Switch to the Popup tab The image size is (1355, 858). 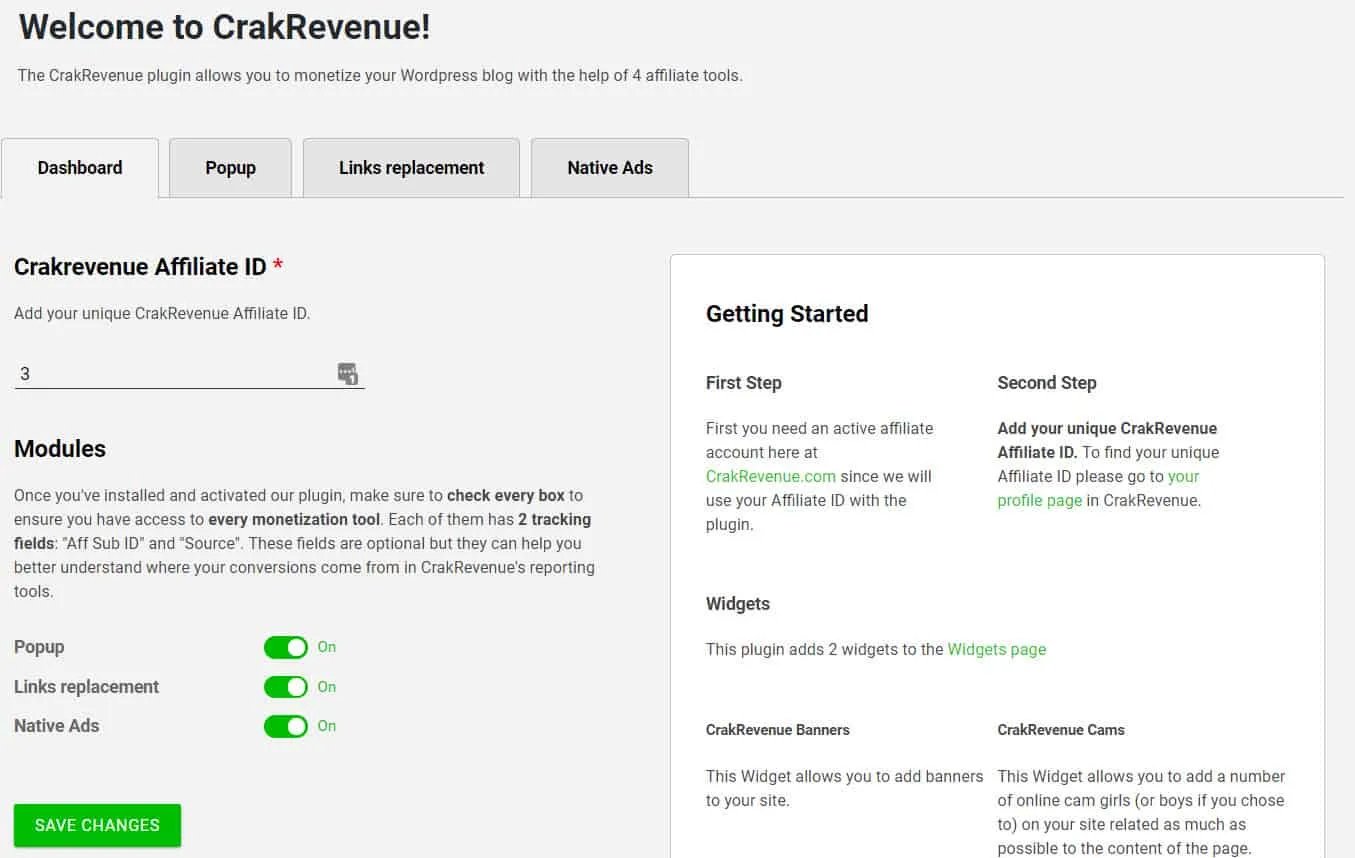click(x=229, y=167)
